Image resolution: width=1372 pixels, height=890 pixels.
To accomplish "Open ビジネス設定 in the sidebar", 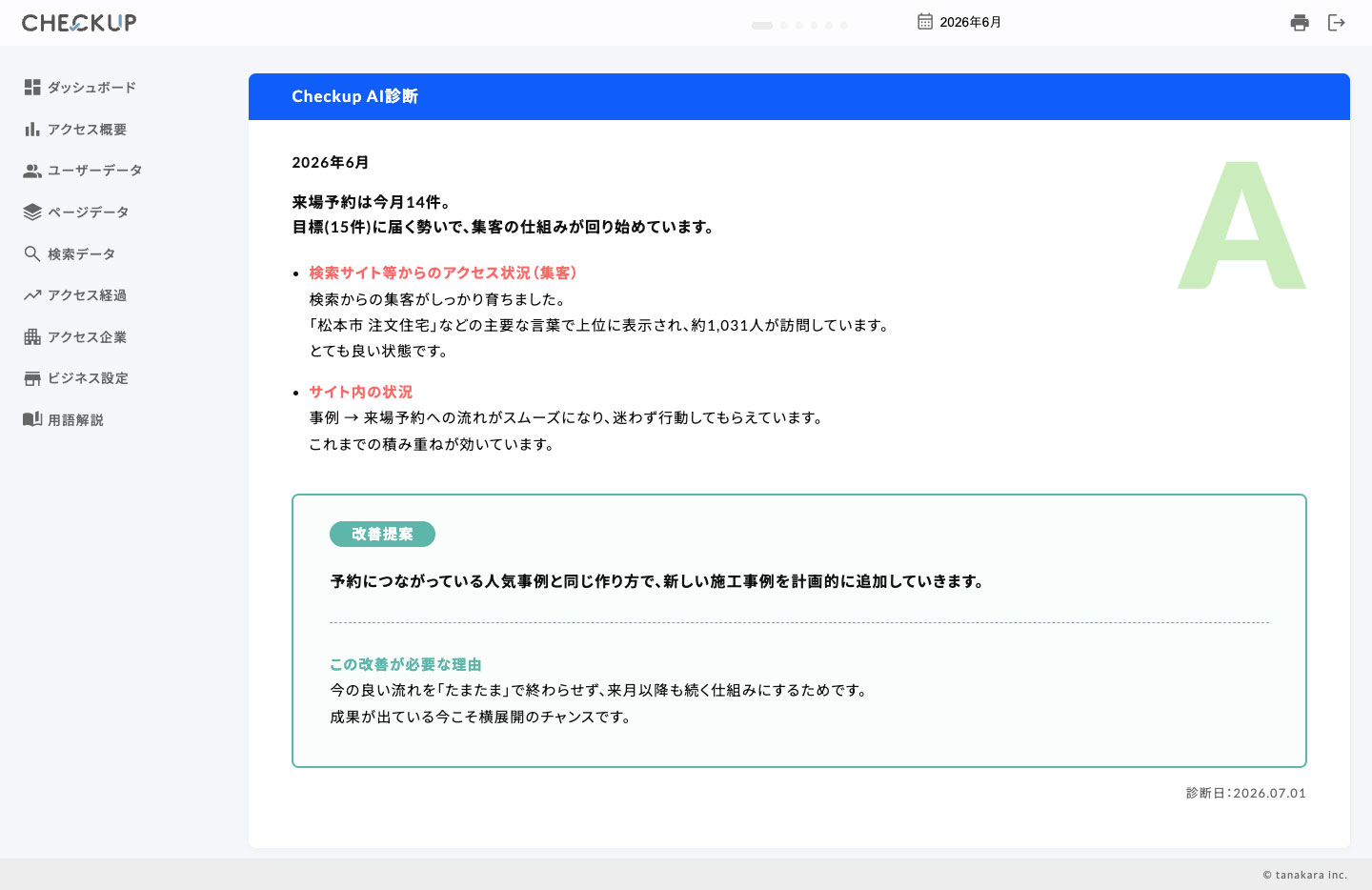I will 88,378.
